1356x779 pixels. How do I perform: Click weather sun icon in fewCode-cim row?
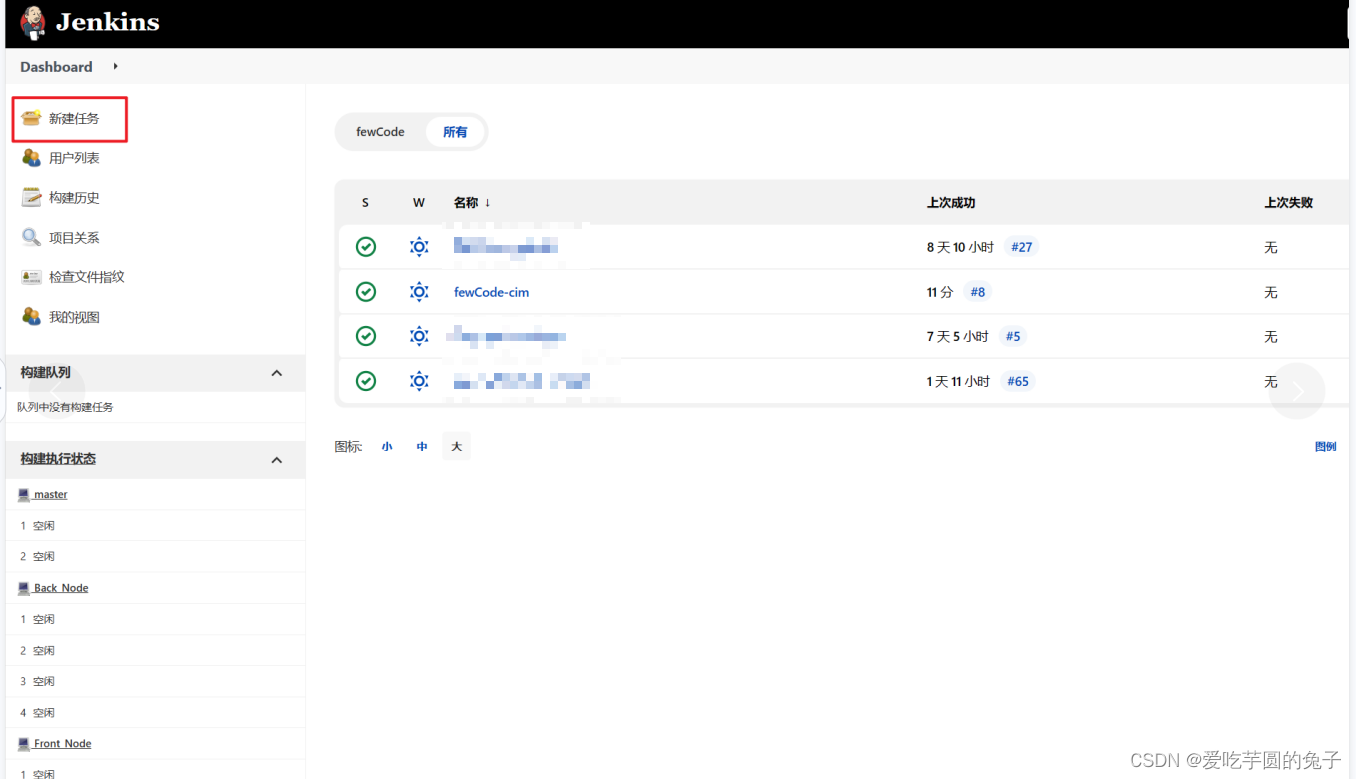tap(419, 292)
